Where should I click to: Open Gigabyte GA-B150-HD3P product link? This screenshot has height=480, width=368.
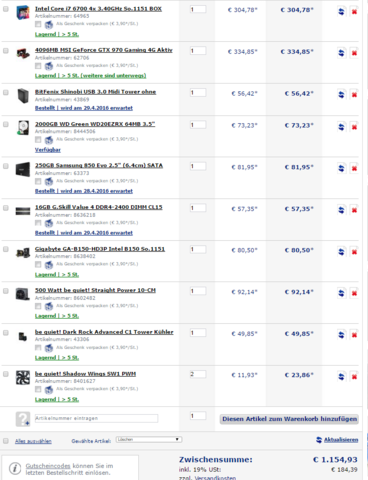pyautogui.click(x=100, y=249)
